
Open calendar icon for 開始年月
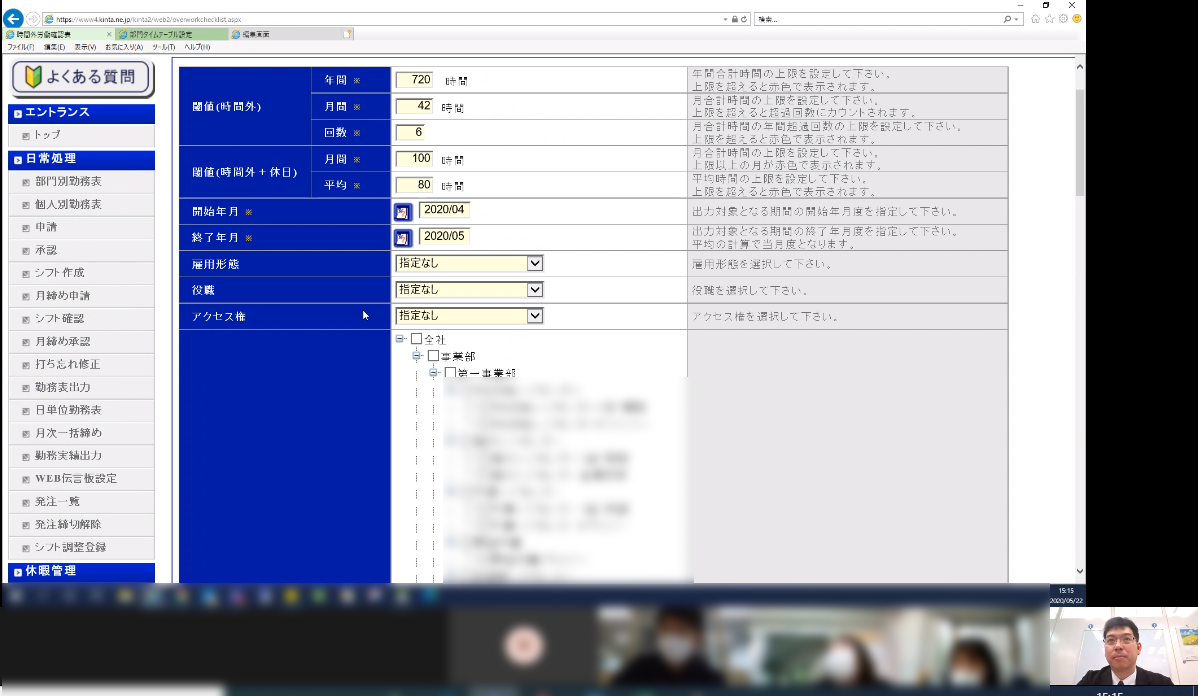pyautogui.click(x=403, y=212)
